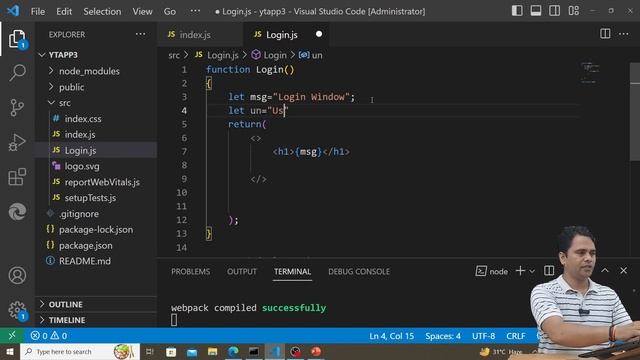Toggle secondary sidebar layout icon
This screenshot has height=360, width=640.
click(554, 11)
